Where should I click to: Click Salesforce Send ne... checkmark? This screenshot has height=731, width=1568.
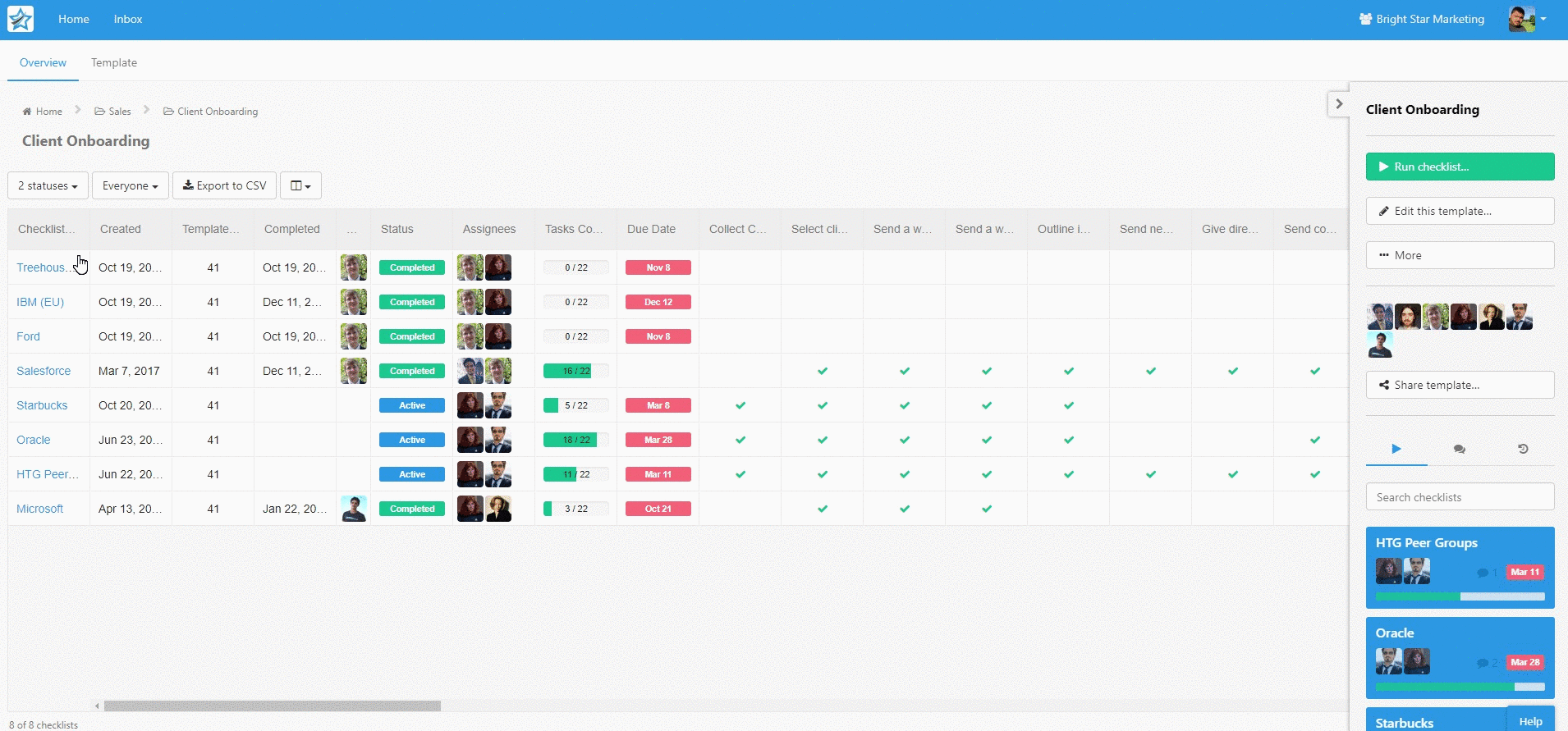[1151, 371]
